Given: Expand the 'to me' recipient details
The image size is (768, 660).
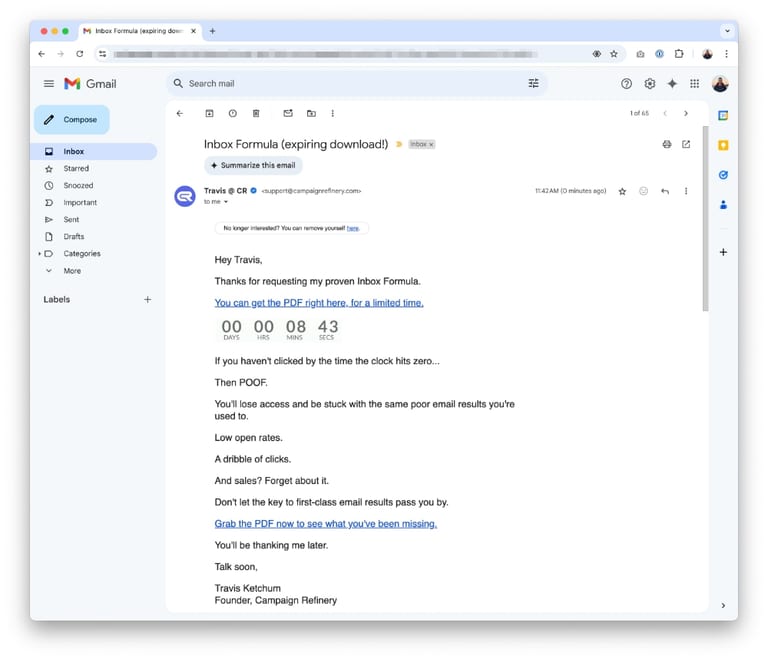Looking at the screenshot, I should [226, 202].
